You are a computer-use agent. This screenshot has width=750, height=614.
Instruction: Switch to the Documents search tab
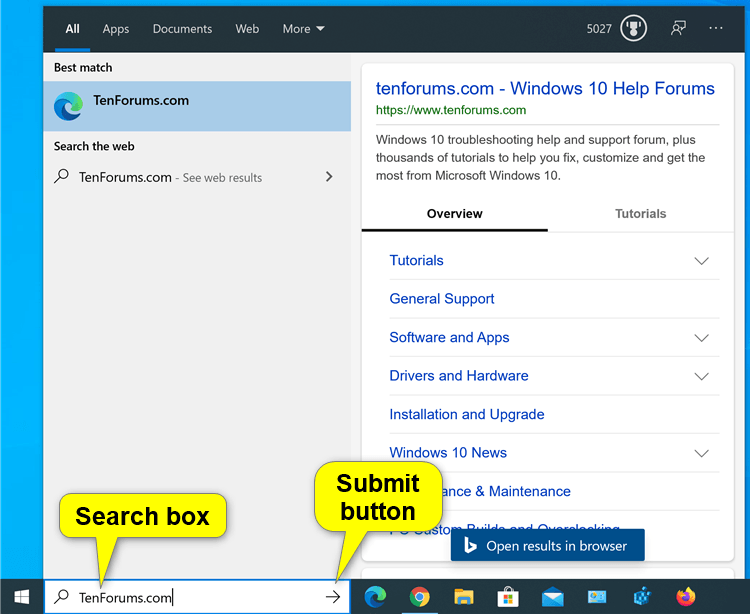tap(182, 29)
